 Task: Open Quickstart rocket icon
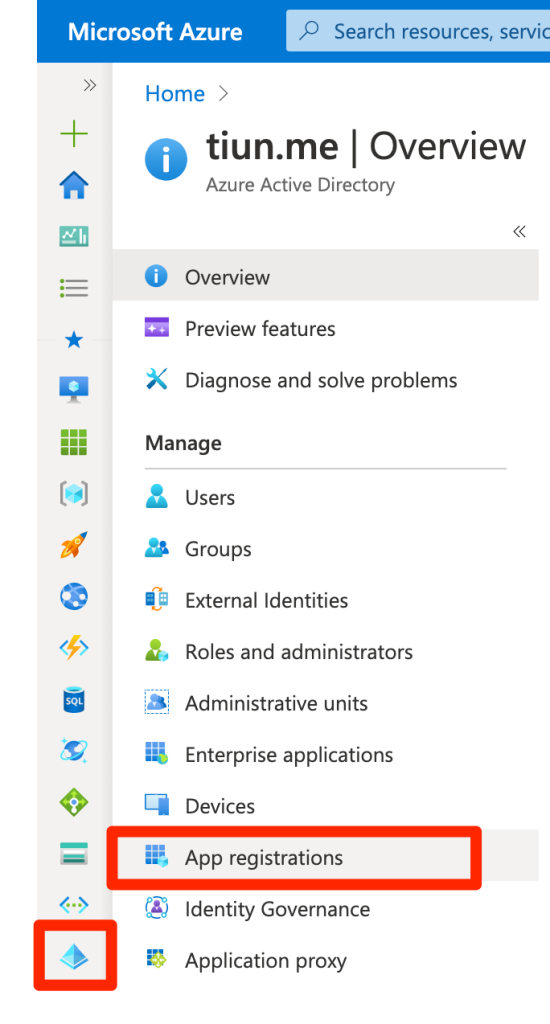[74, 545]
